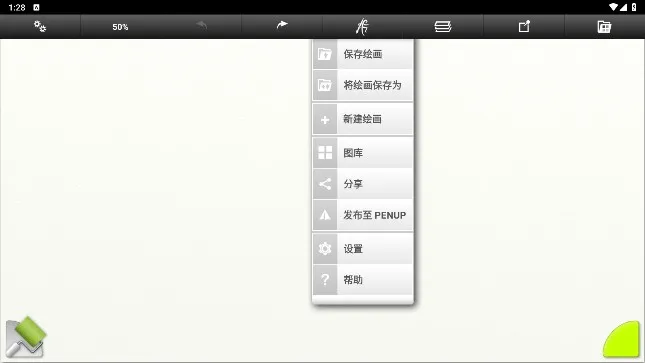Open tool settings gears icon

40,27
